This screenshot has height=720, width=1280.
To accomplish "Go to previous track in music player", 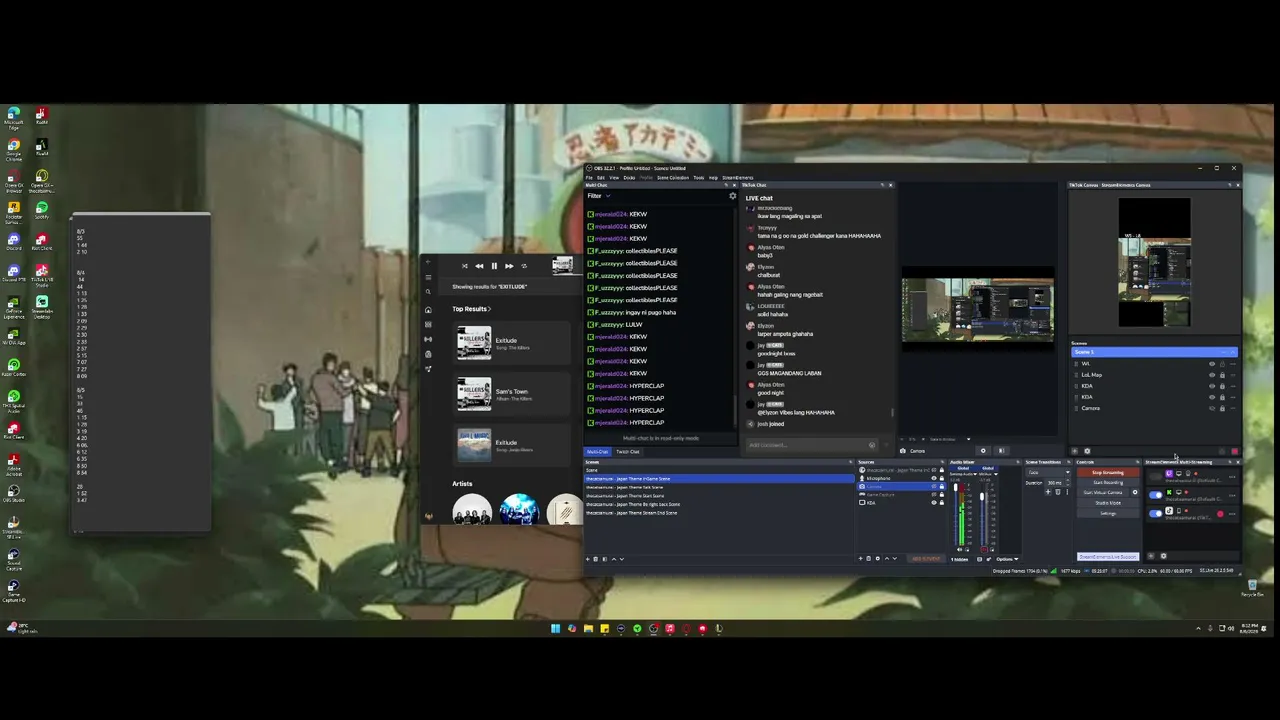I will 479,266.
